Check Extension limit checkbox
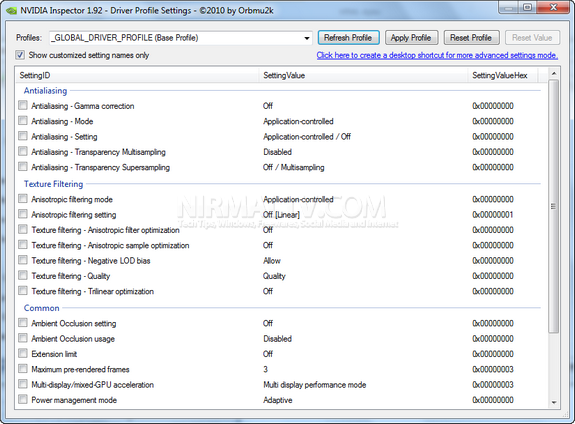The height and width of the screenshot is (424, 575). pos(23,353)
